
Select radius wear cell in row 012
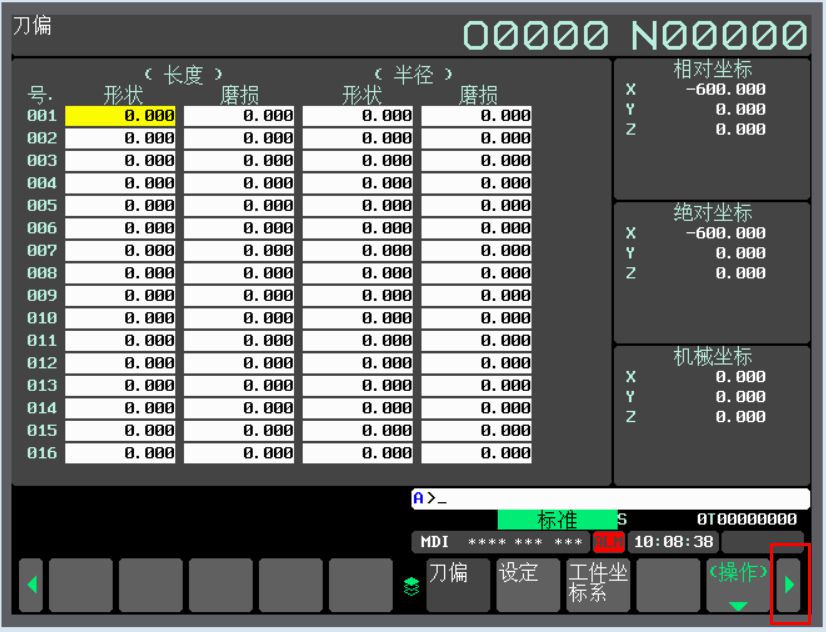click(476, 363)
